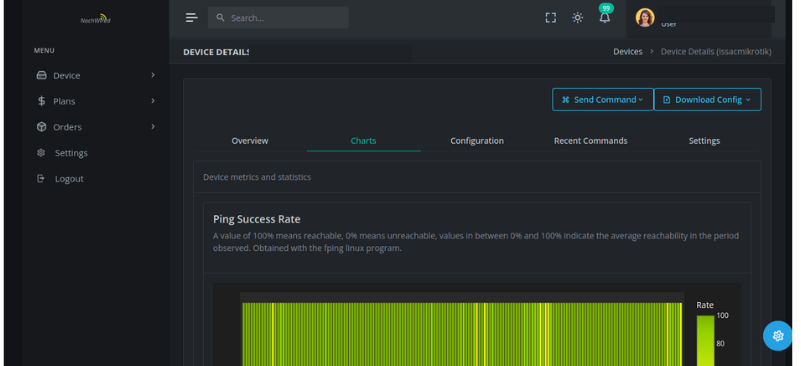
Task: Click the Ping Success Rate heatmap chart
Action: pos(462,334)
